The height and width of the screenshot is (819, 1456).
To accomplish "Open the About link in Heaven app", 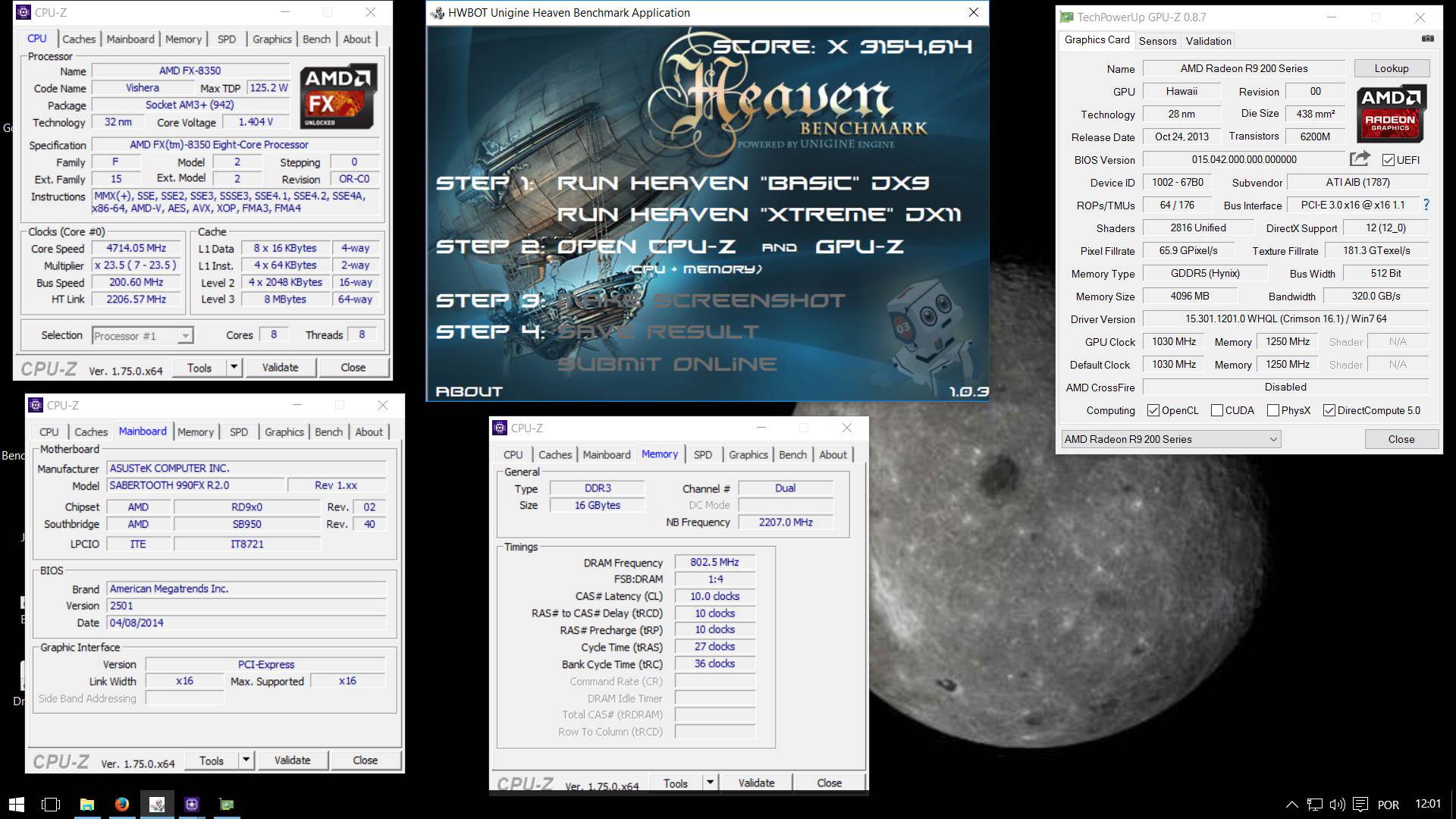I will click(469, 391).
